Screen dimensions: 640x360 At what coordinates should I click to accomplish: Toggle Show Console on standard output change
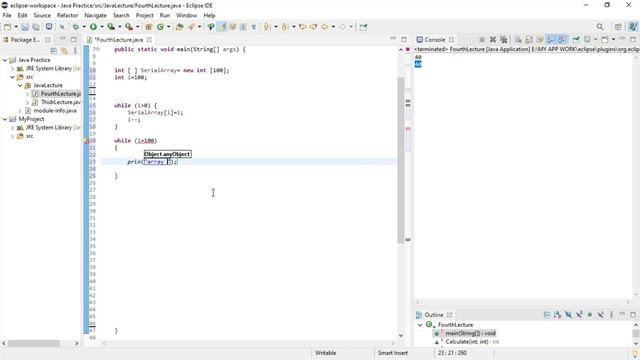tap(551, 40)
